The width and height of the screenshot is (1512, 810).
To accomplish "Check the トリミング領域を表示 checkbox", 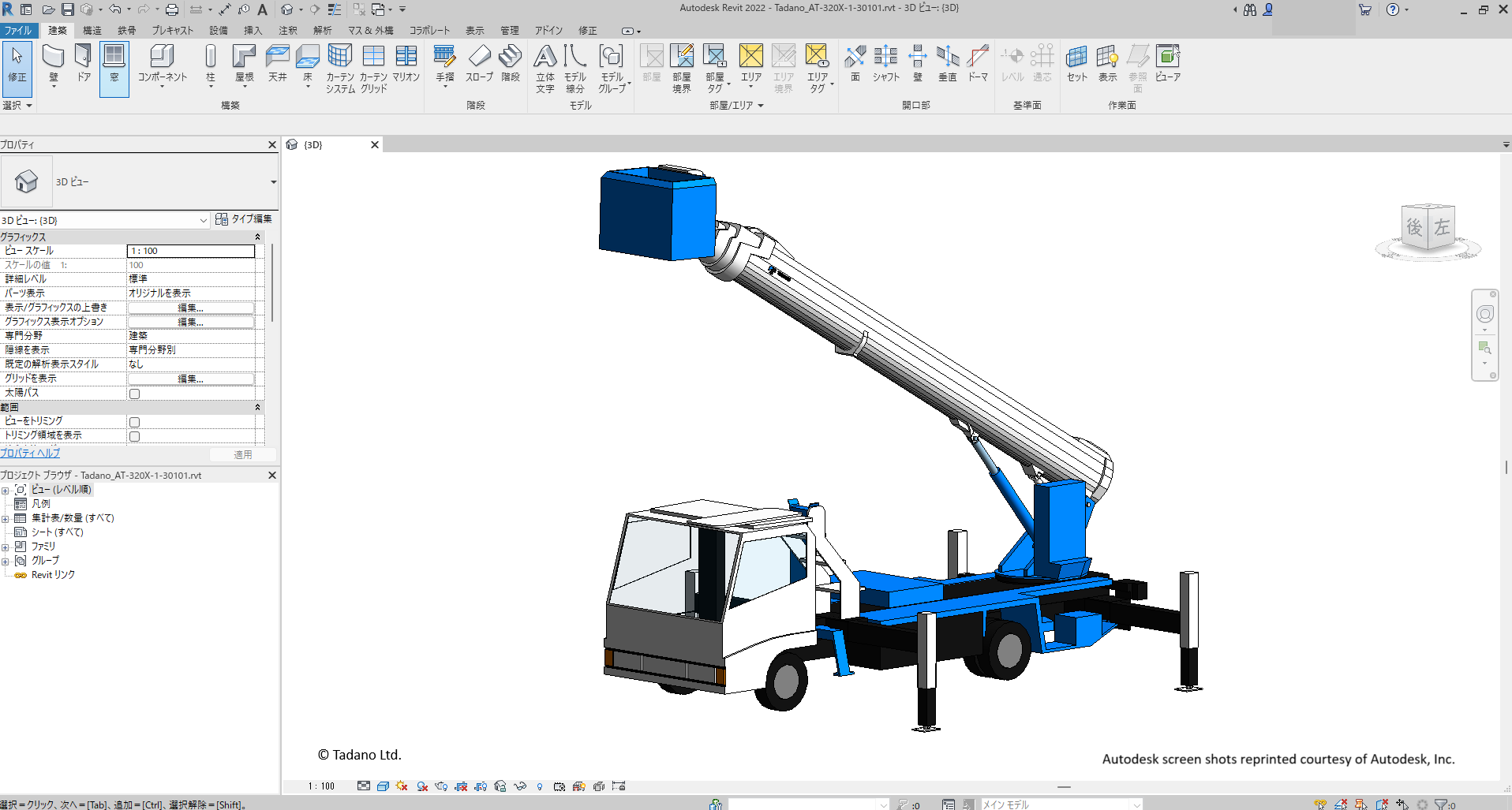I will tap(135, 436).
